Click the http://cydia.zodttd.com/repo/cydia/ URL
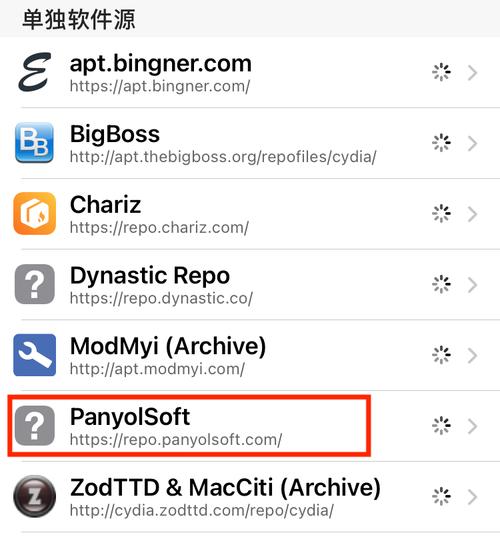This screenshot has height=543, width=500. click(202, 510)
